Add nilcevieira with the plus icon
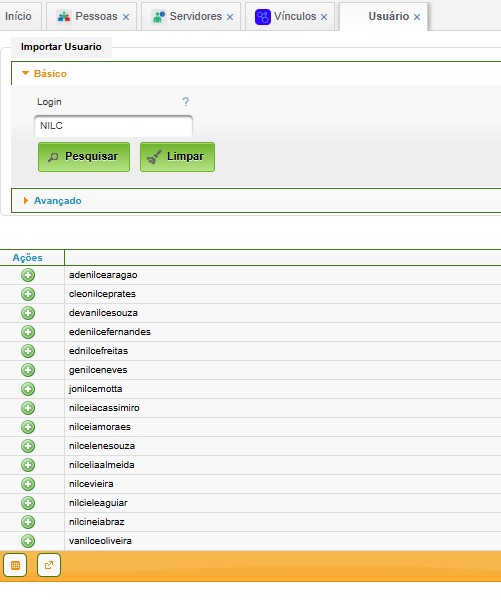Screen dimensions: 501x601 click(x=28, y=484)
